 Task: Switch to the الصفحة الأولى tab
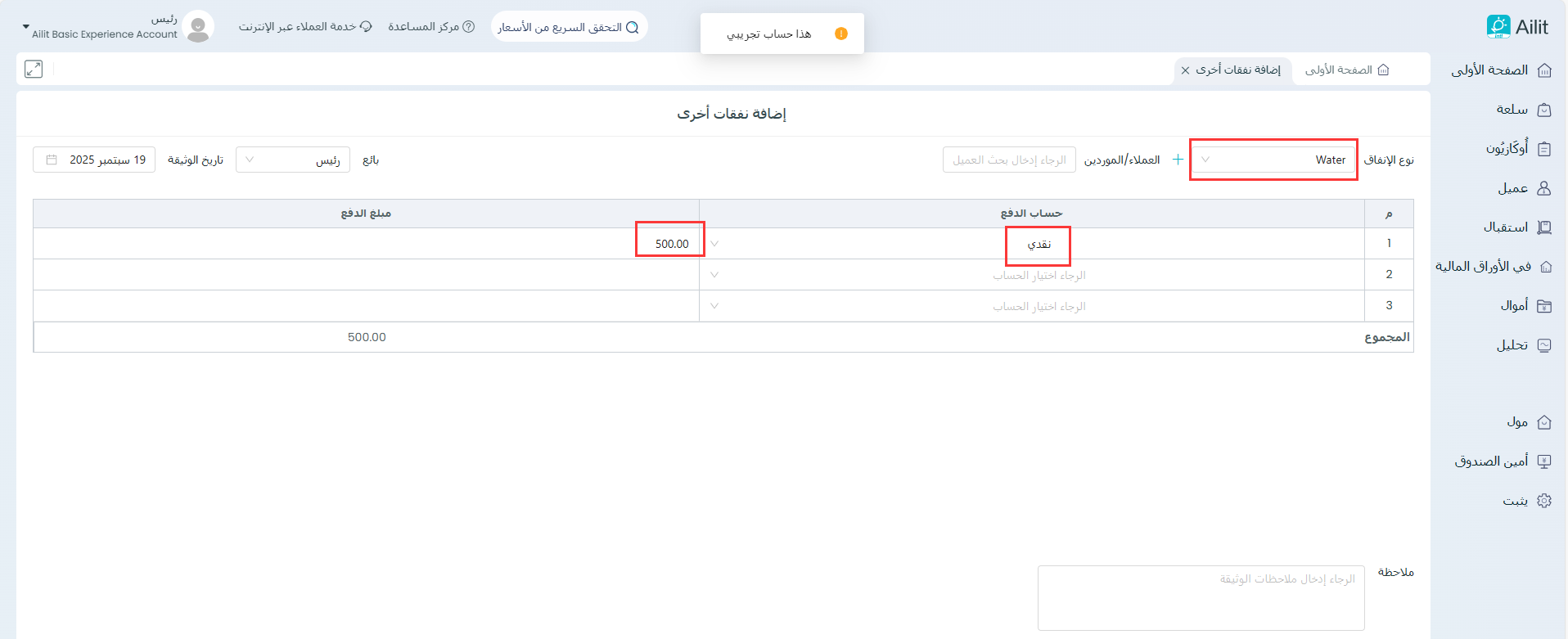click(1346, 70)
